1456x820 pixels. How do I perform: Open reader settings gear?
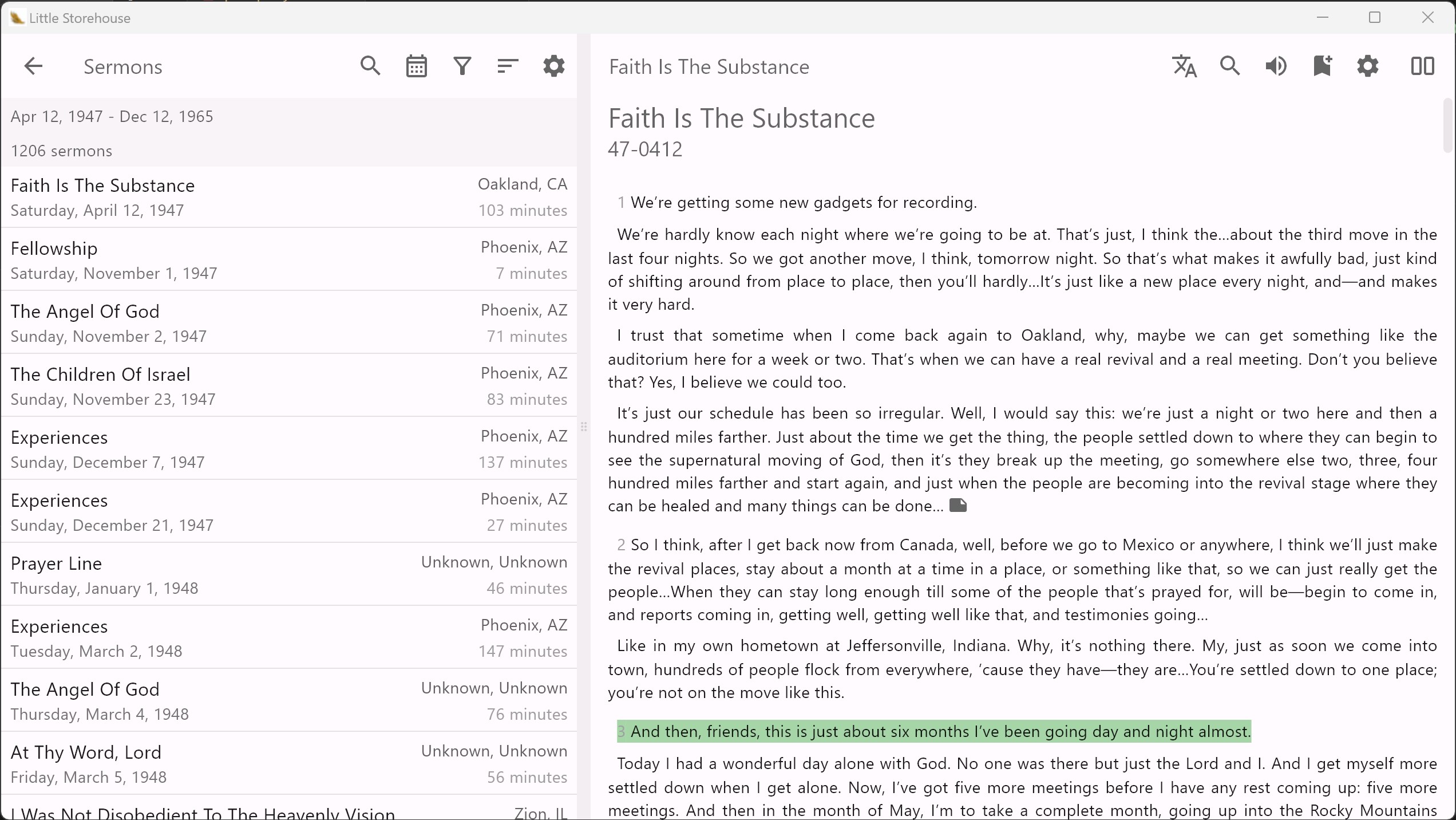point(1368,66)
